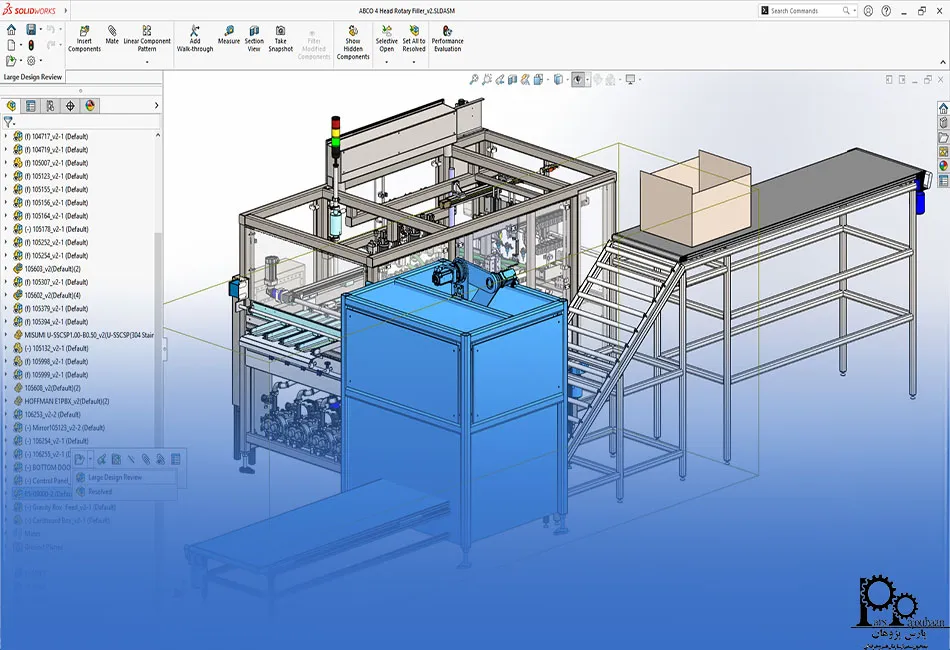Screen dimensions: 950x650
Task: Choose Resolved from the popup menu
Action: 101,491
